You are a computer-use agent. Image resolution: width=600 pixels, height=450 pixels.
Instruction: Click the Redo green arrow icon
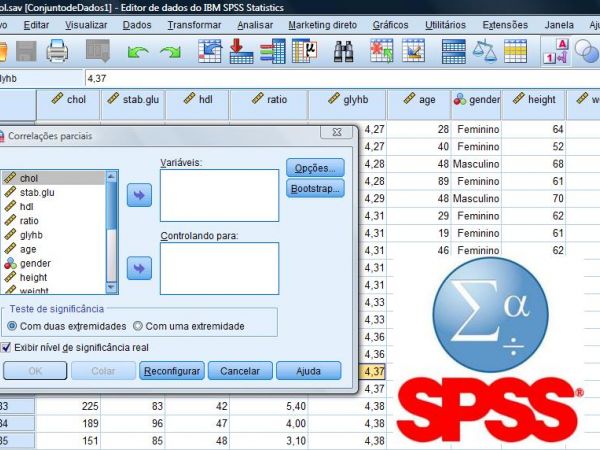173,50
